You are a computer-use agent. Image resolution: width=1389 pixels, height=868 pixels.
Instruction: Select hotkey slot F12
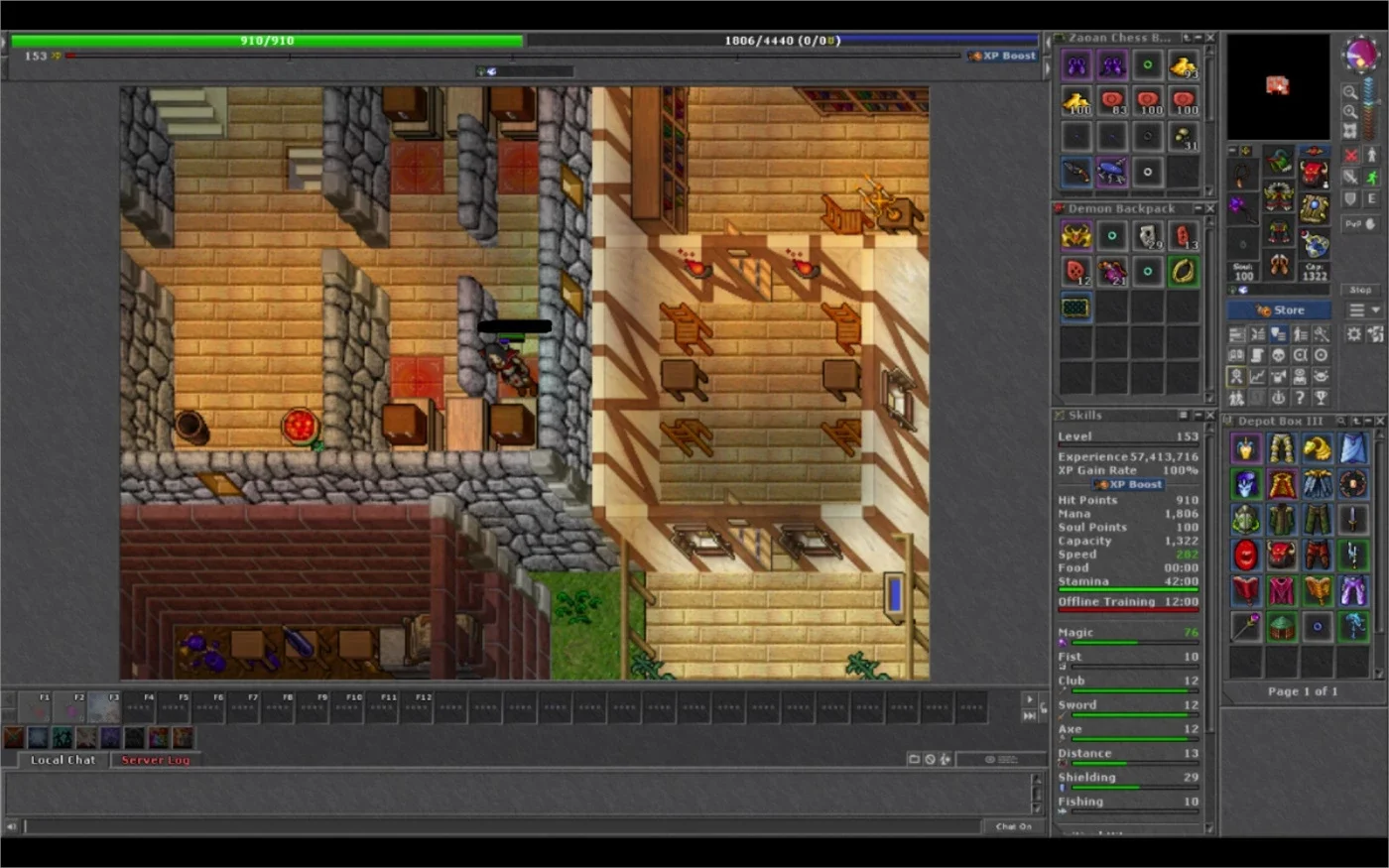[x=418, y=707]
